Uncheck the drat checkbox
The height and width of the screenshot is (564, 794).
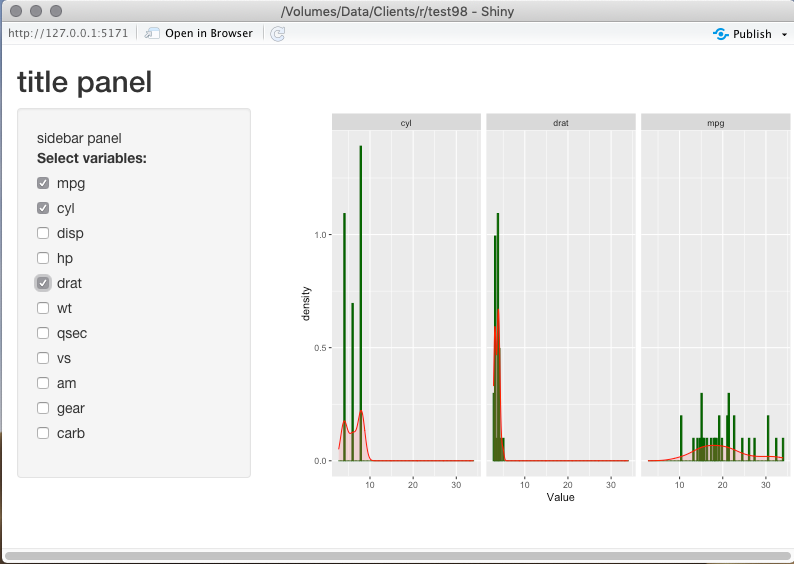[43, 283]
